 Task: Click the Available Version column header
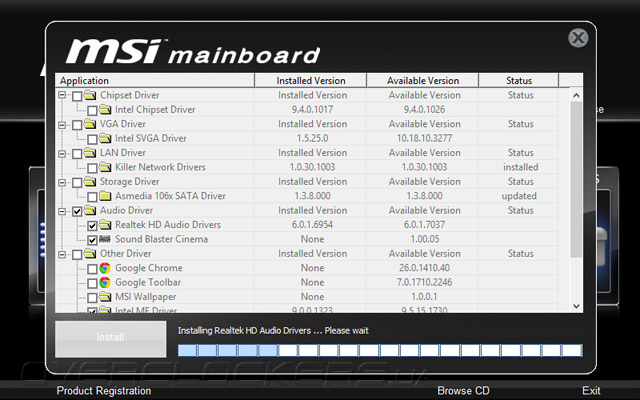(423, 80)
